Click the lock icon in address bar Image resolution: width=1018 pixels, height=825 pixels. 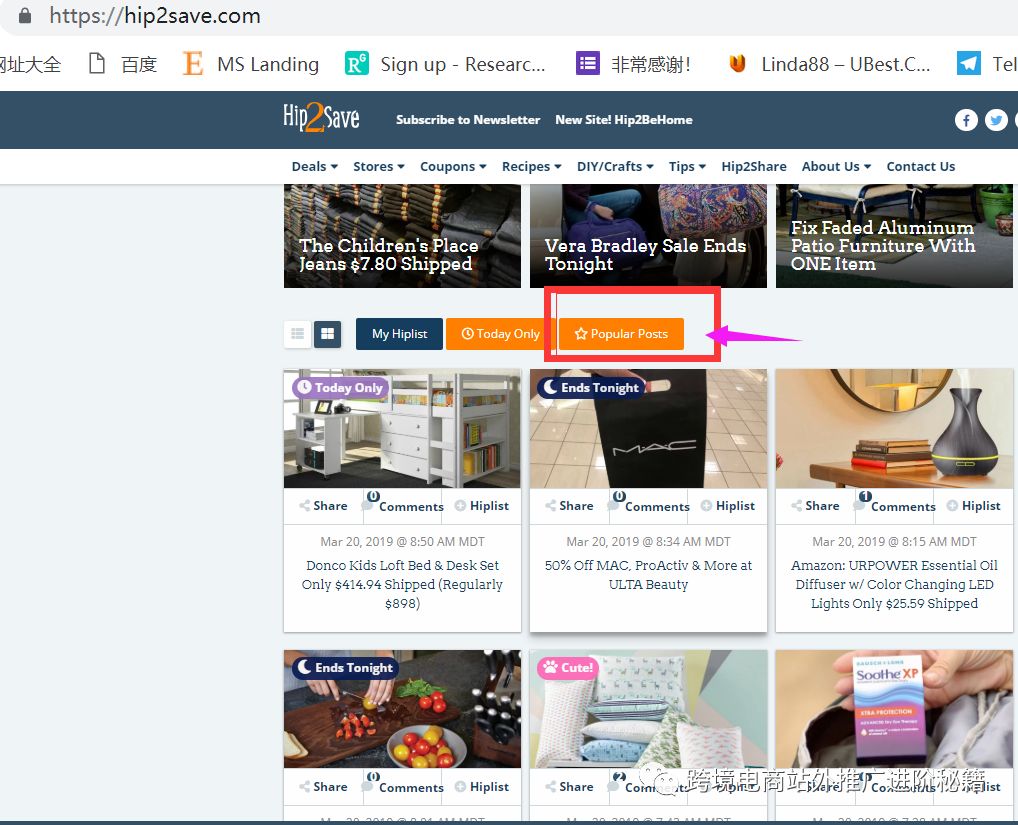pyautogui.click(x=25, y=16)
